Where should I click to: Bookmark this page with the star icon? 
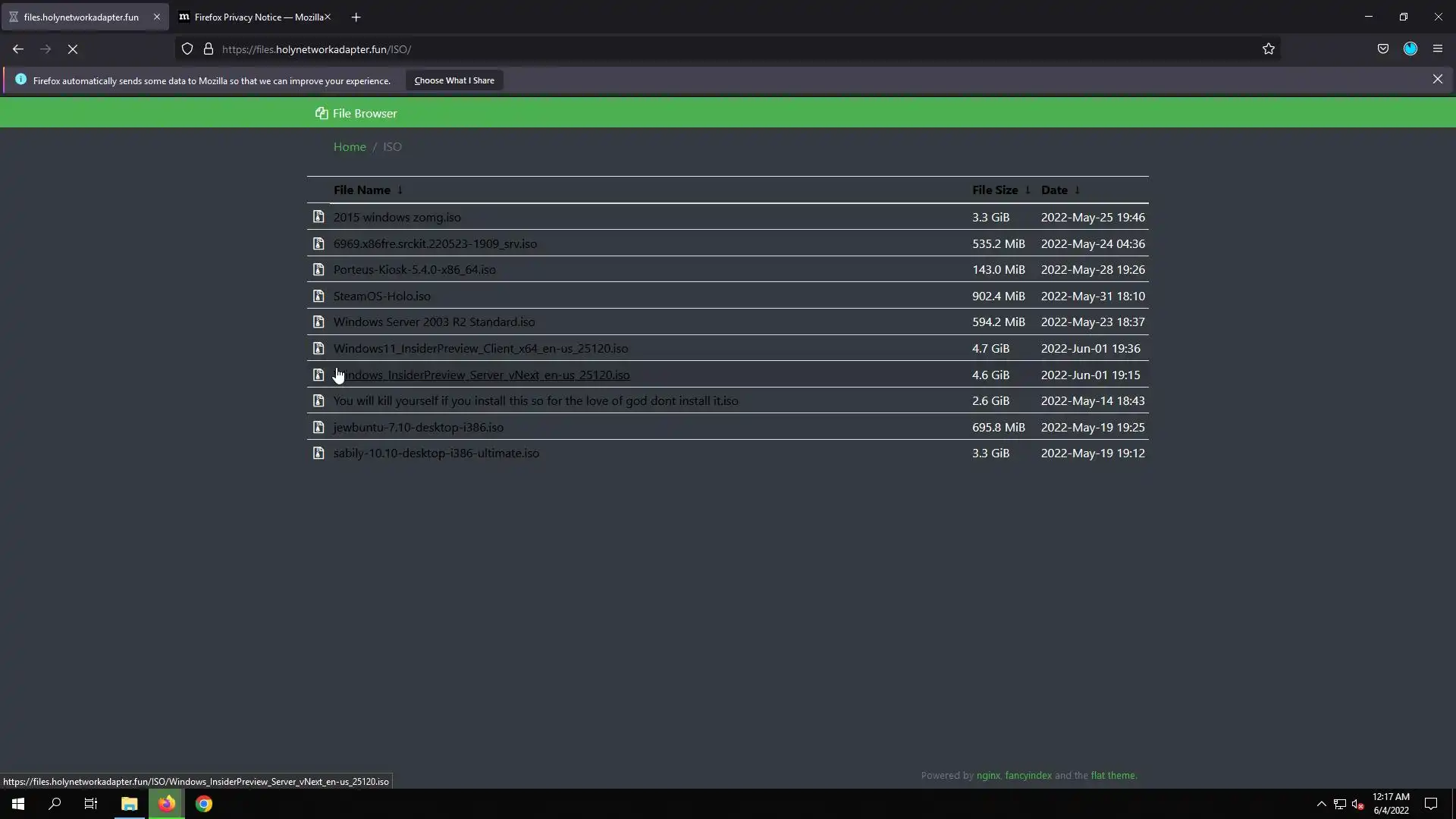(1269, 49)
